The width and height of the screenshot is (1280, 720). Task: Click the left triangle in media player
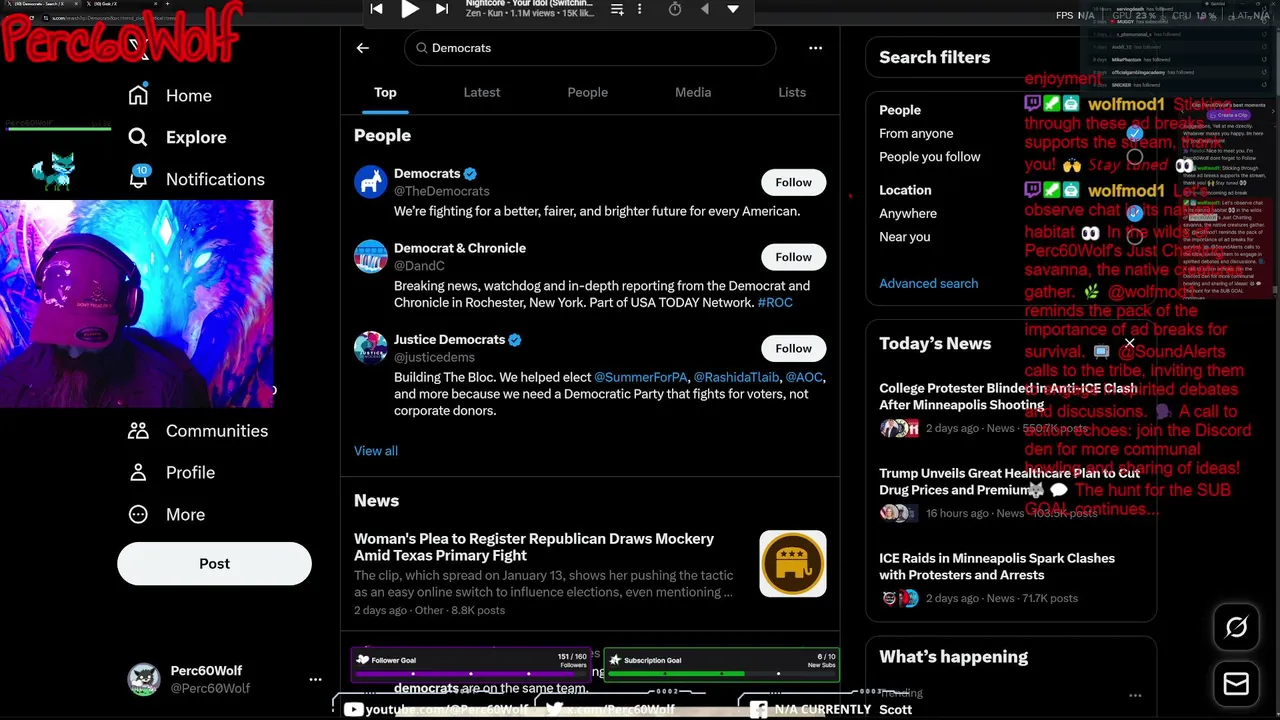coord(704,9)
